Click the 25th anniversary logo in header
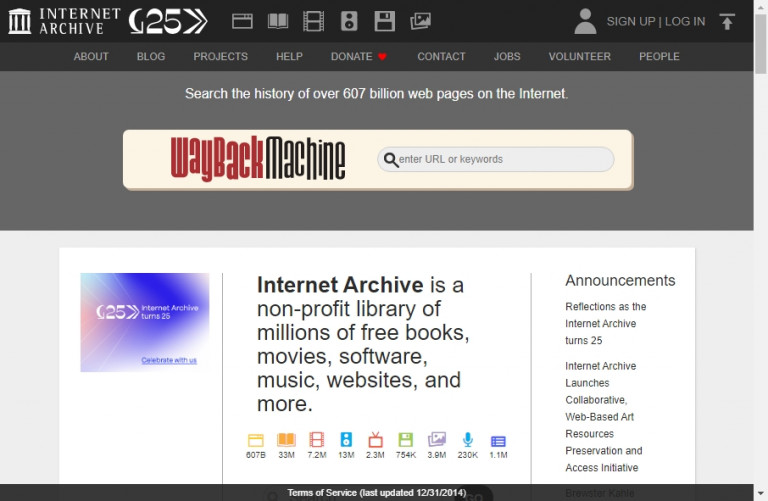 [x=168, y=22]
